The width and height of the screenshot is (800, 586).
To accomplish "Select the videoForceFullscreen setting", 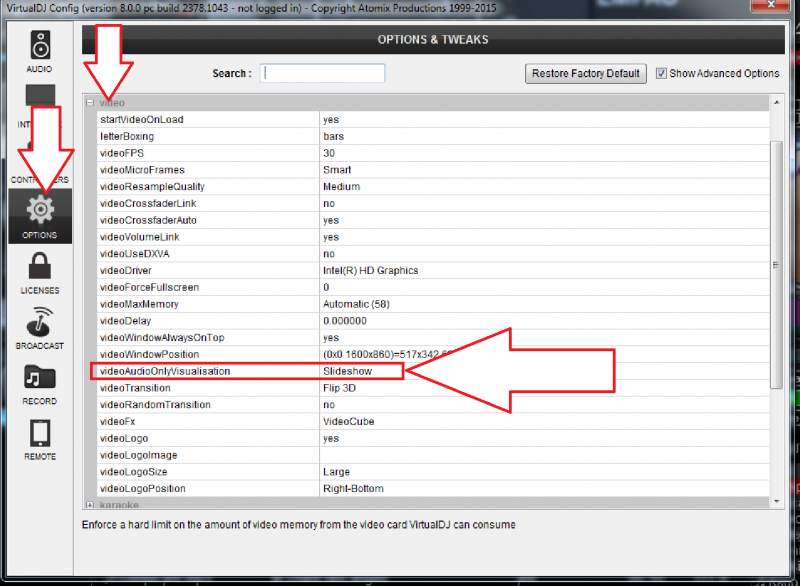I will [x=149, y=287].
